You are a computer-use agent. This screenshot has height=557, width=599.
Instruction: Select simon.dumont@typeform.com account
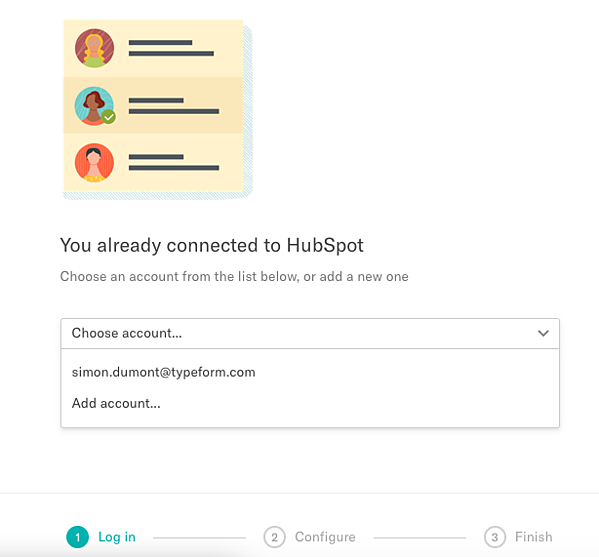(x=164, y=372)
